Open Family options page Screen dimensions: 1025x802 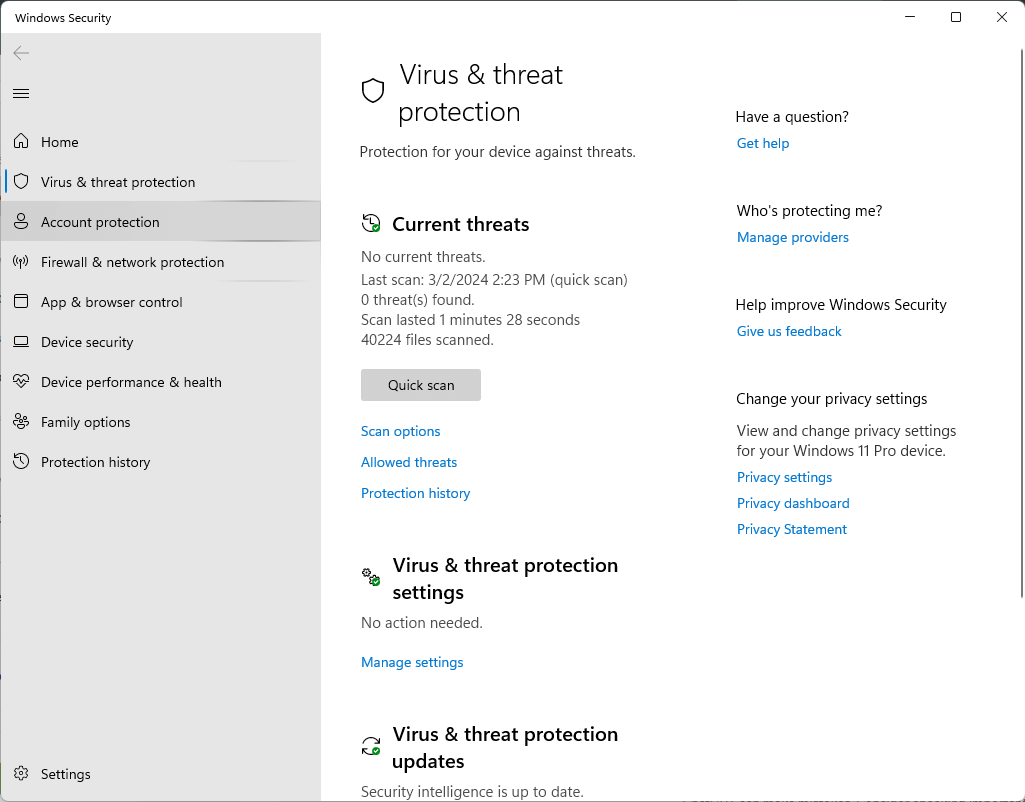(x=161, y=422)
